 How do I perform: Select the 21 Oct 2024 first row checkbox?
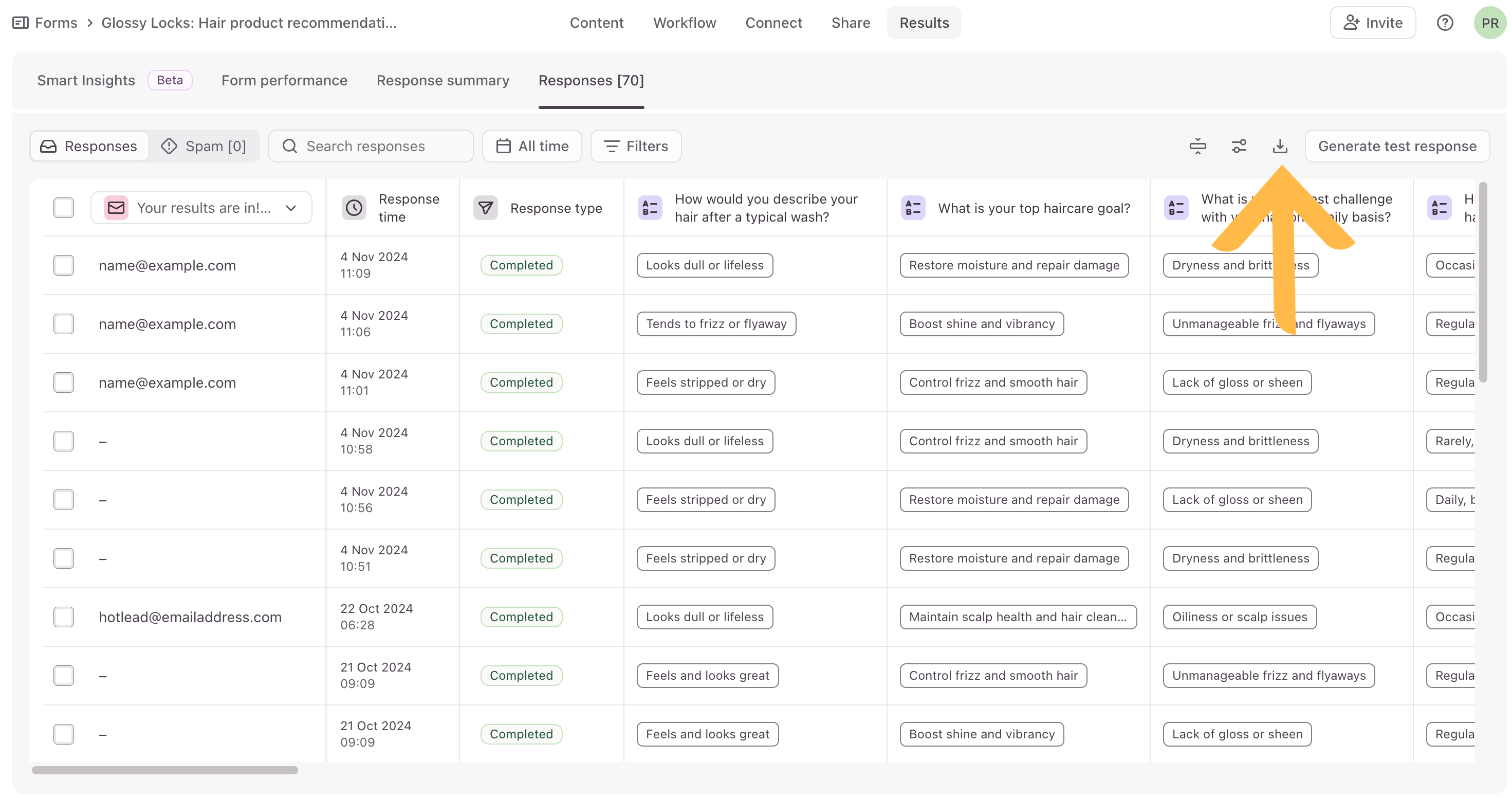pyautogui.click(x=63, y=676)
